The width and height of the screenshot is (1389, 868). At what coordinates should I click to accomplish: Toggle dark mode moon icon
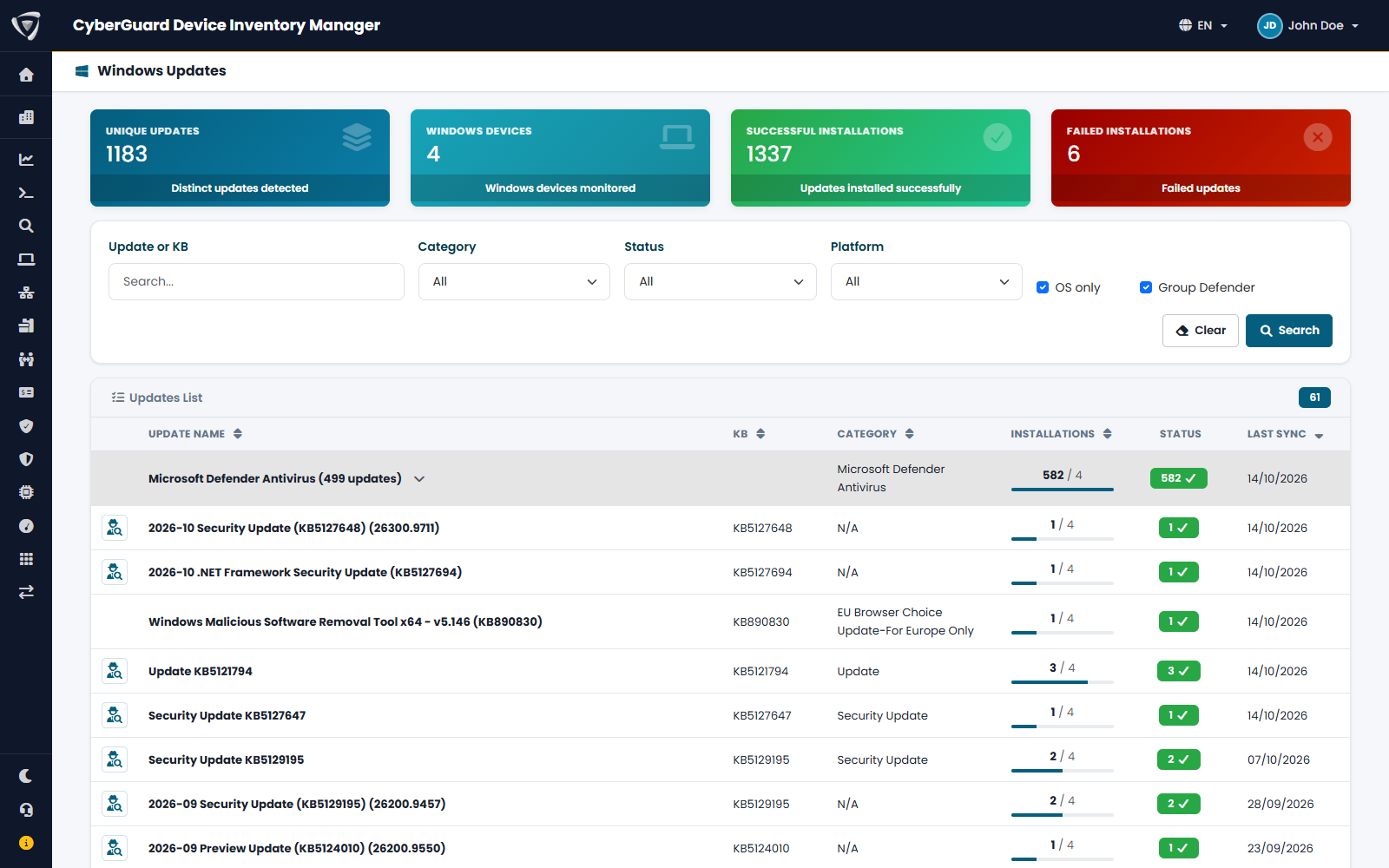pyautogui.click(x=26, y=776)
